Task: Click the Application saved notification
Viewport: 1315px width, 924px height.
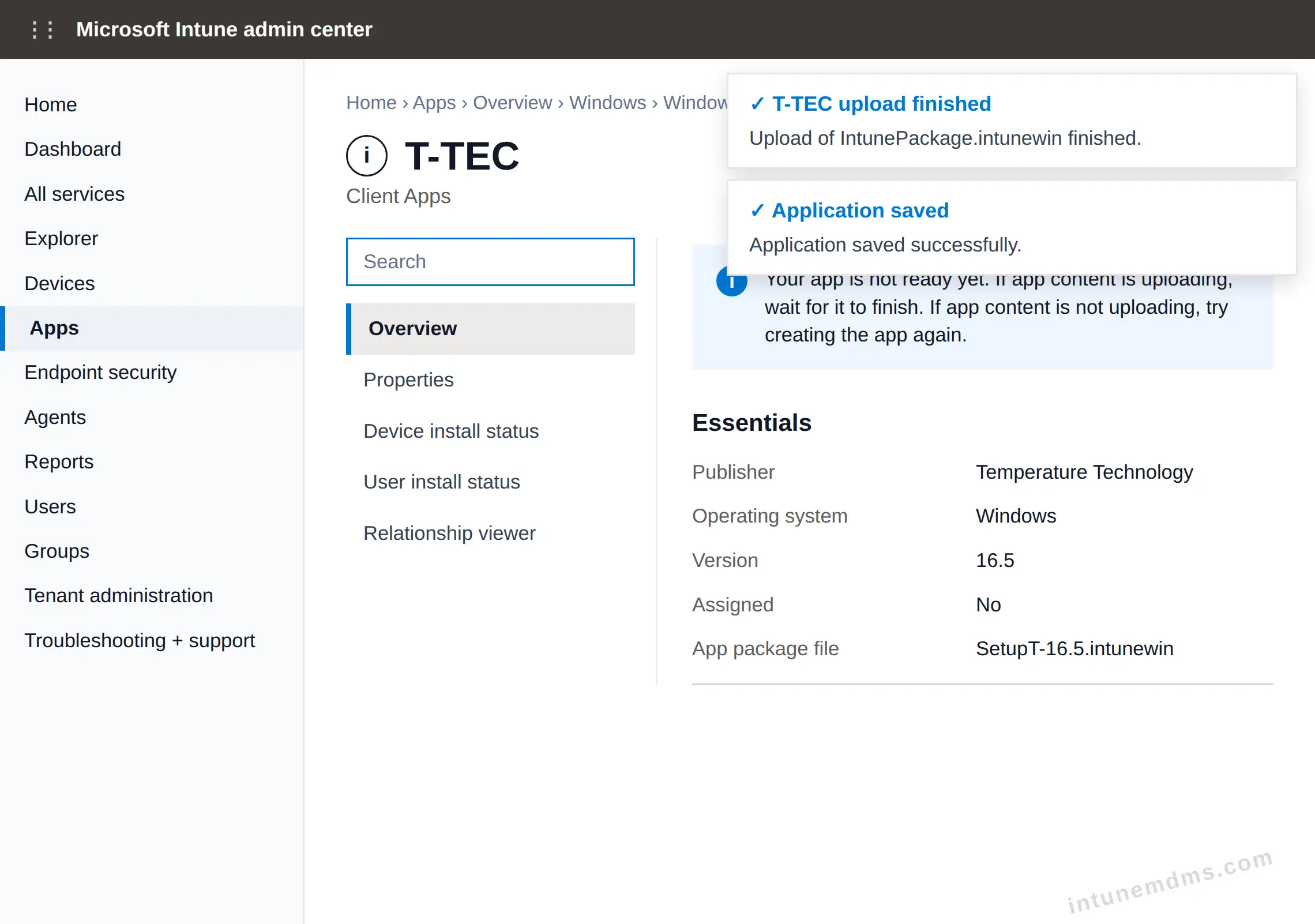Action: tap(1012, 227)
